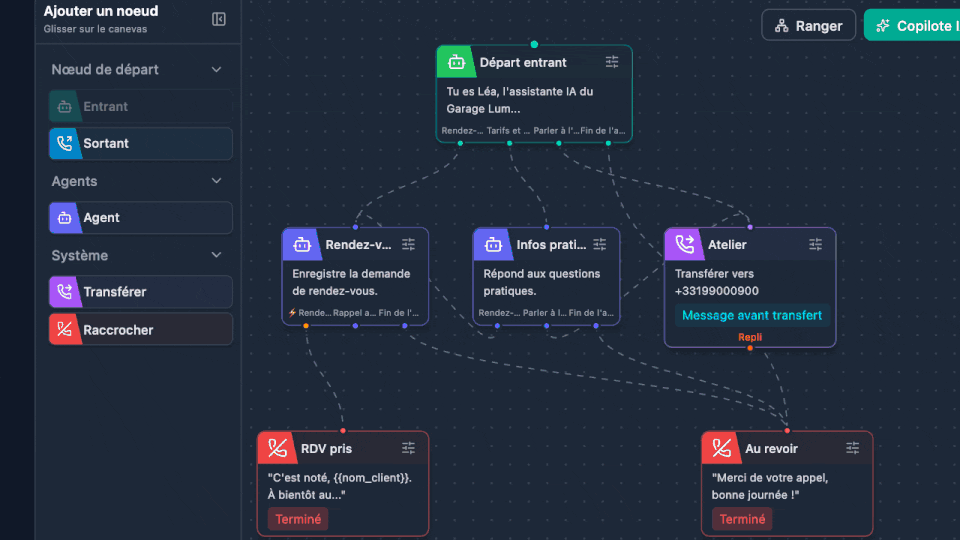This screenshot has height=540, width=960.
Task: Click the Merci de votre appel message text
Action: click(770, 486)
